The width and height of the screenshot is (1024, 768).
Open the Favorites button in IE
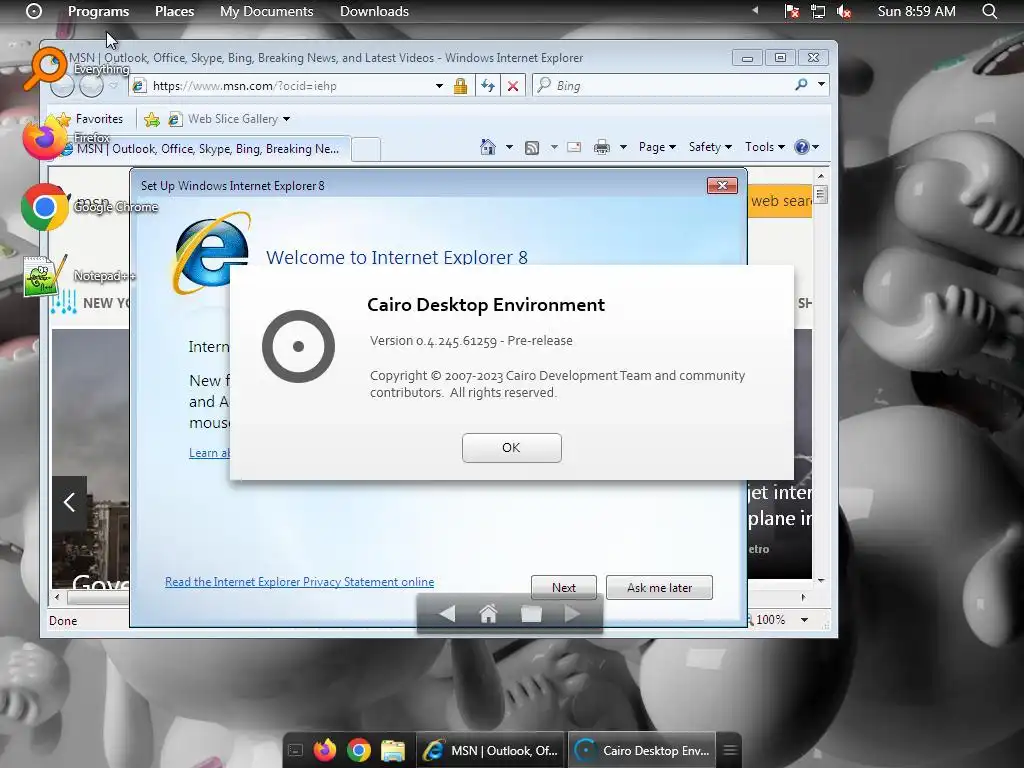(x=90, y=119)
